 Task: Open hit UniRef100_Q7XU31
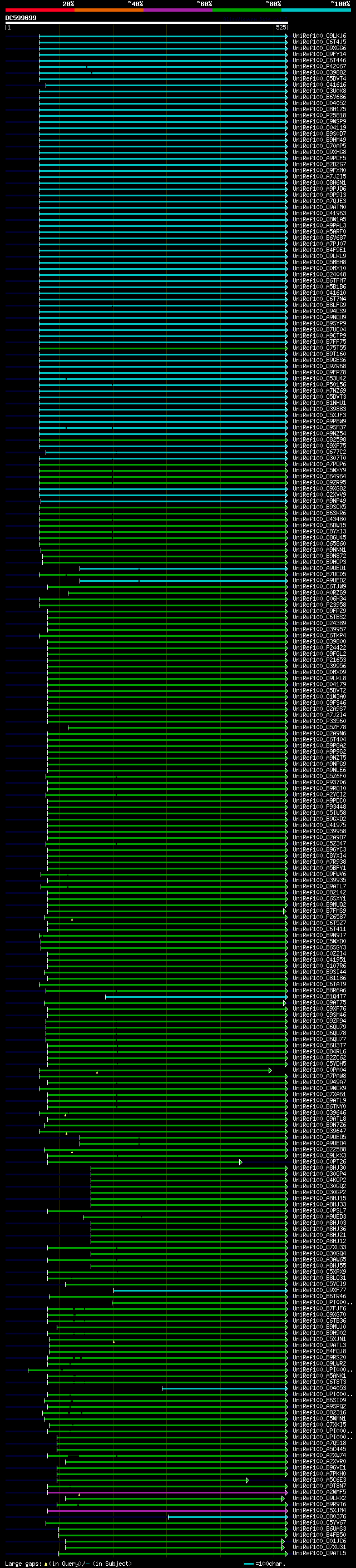319,1547
